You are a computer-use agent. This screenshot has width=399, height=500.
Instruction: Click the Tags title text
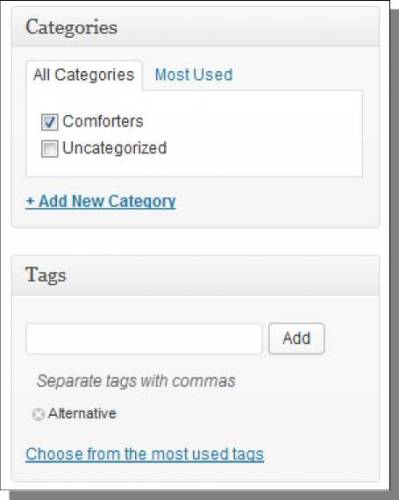pos(46,276)
